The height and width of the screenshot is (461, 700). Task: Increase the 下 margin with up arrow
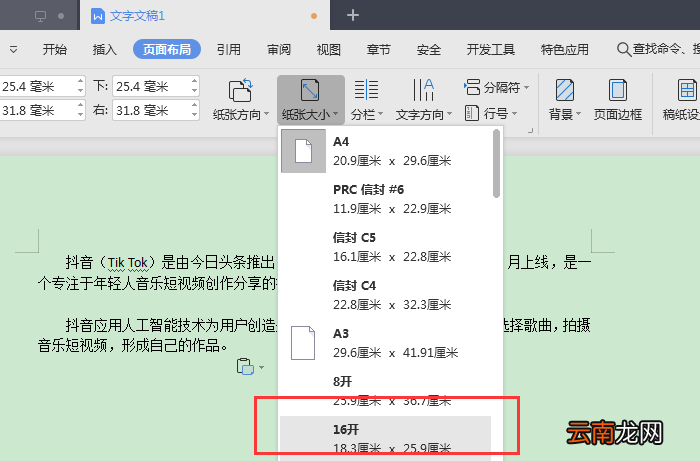point(194,81)
